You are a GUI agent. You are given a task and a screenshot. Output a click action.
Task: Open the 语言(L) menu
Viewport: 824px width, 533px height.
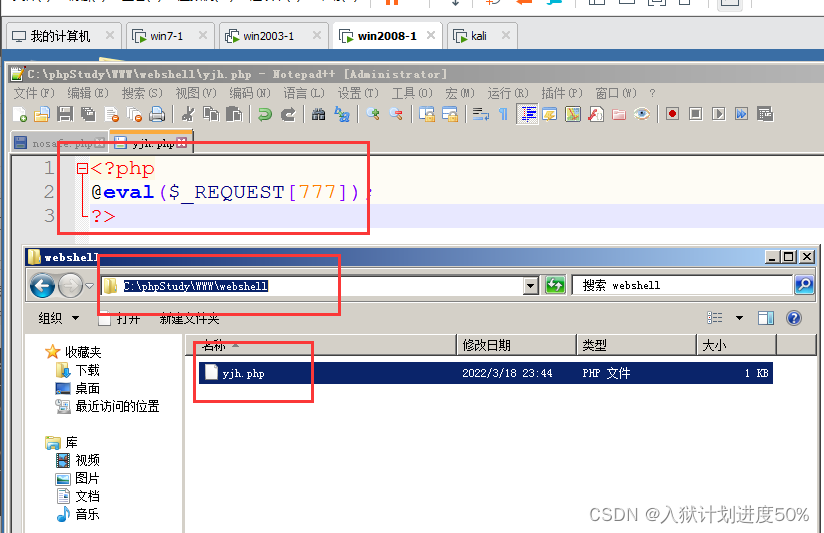coord(304,93)
